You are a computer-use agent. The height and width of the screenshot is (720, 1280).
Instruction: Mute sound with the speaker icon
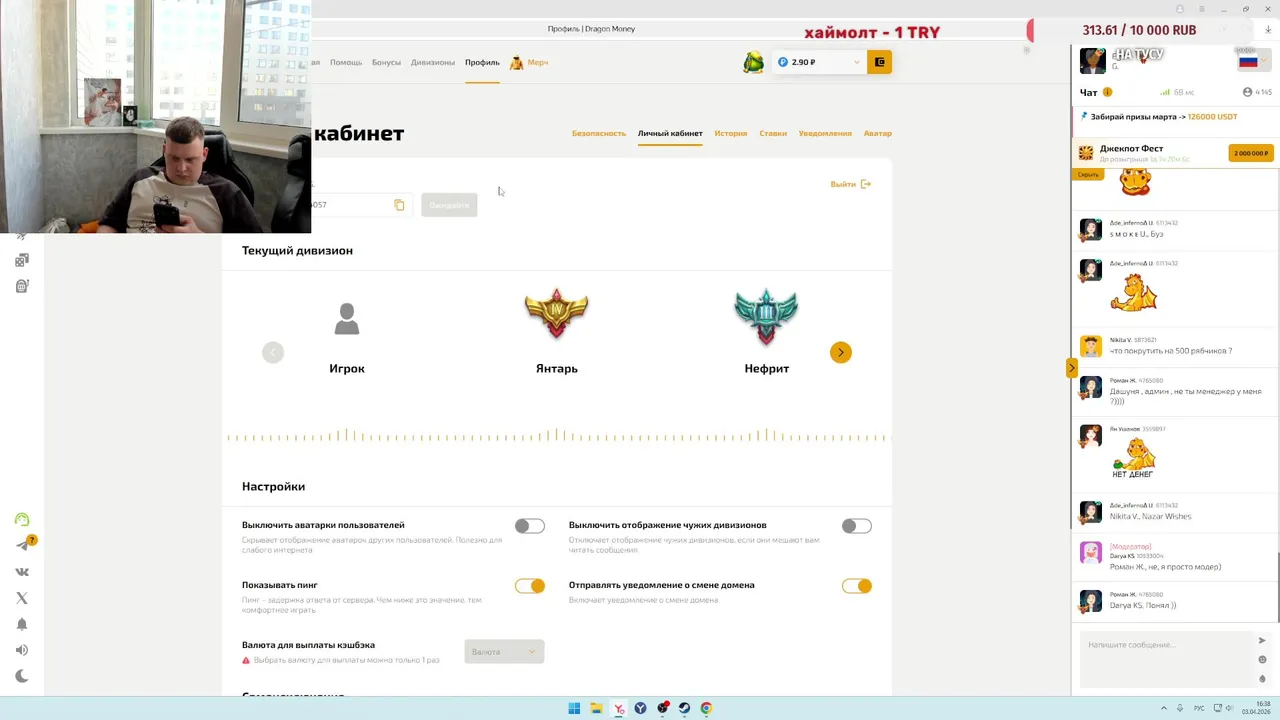(x=22, y=650)
